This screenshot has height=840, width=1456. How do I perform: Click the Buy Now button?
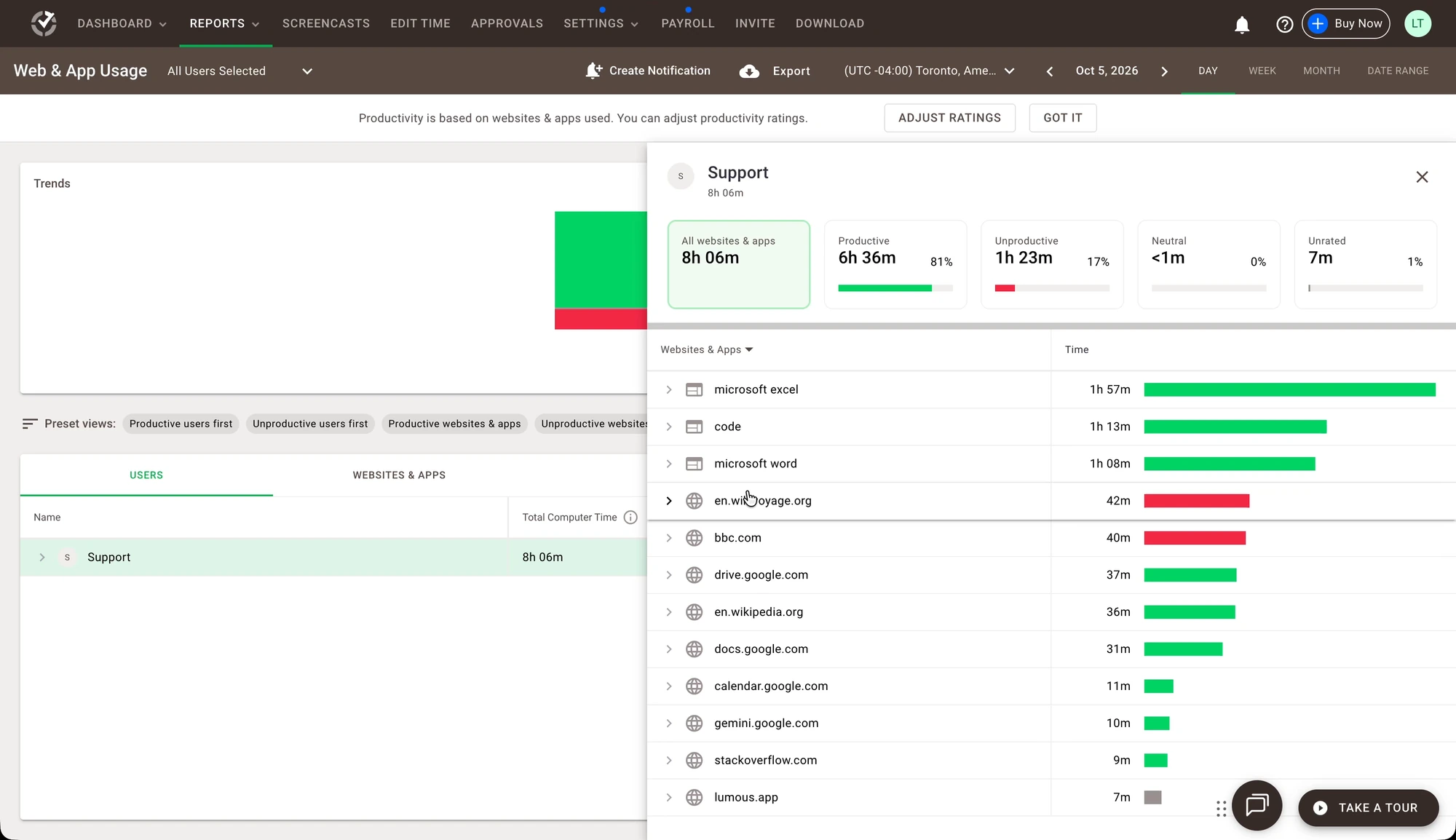point(1346,23)
